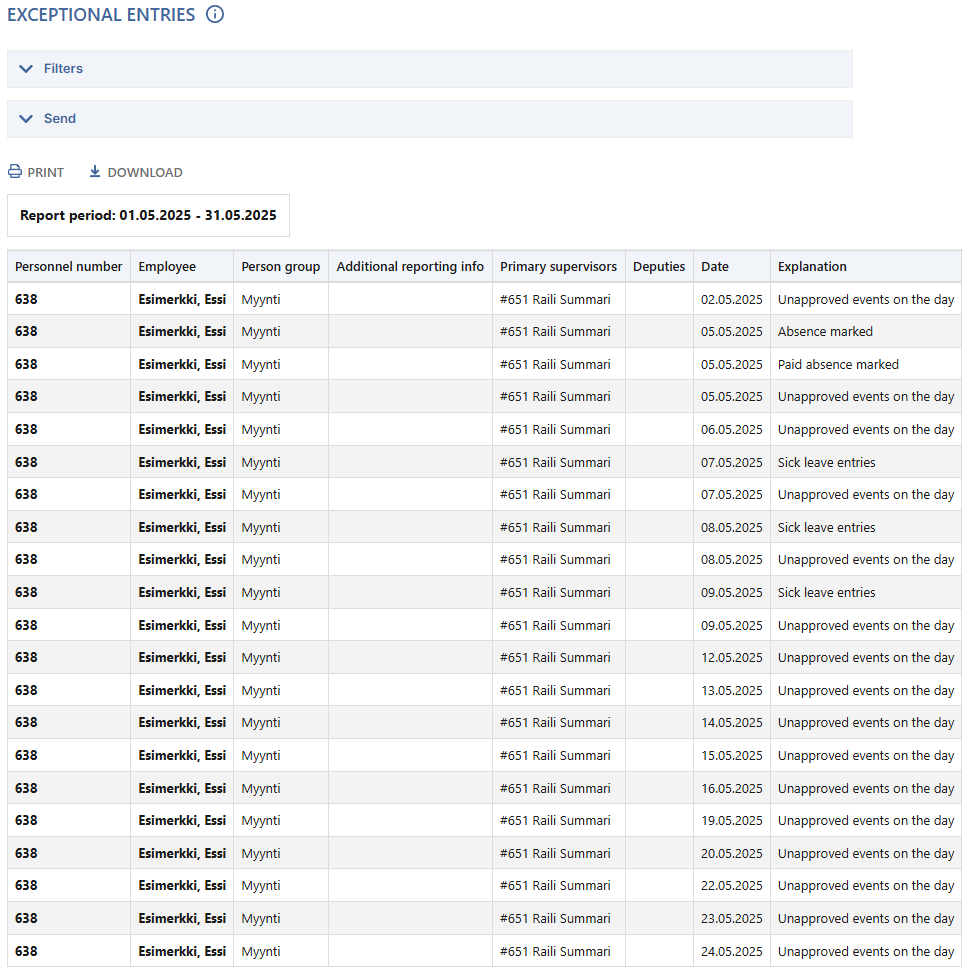Click the printer icon
974x977 pixels.
(15, 171)
